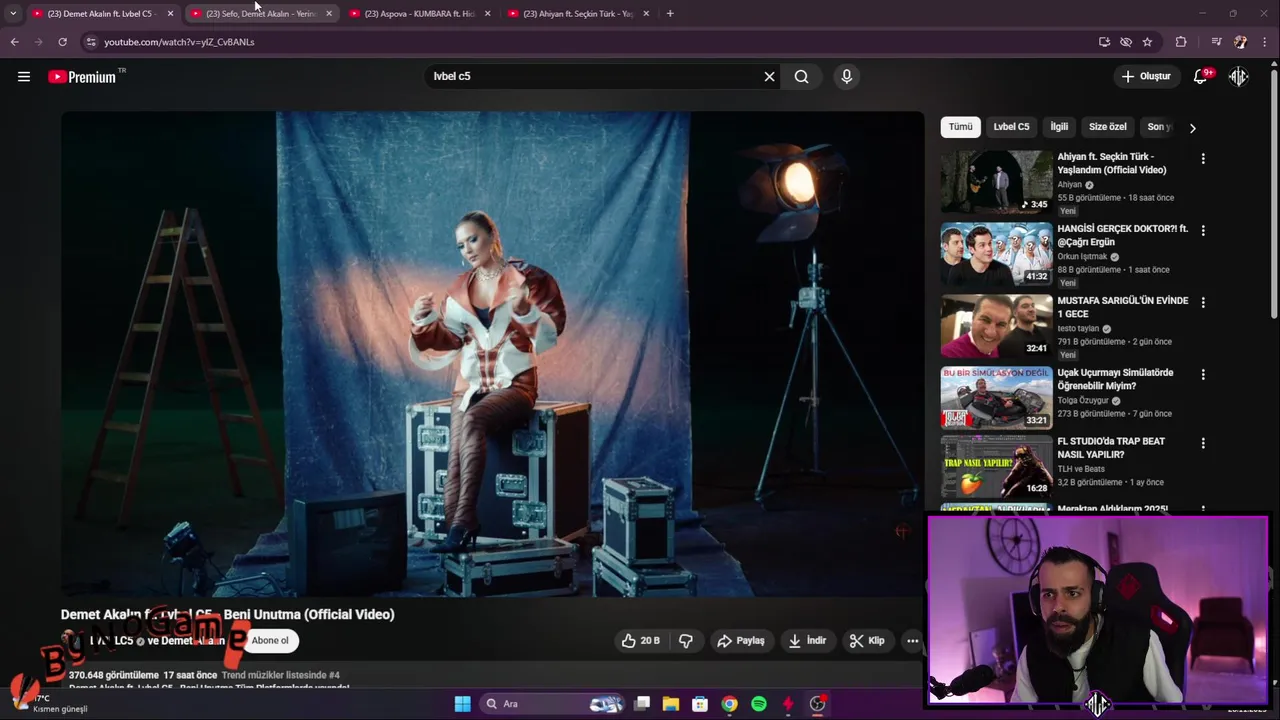This screenshot has height=720, width=1280.
Task: Click the Demet Akalın video player
Action: coord(492,354)
